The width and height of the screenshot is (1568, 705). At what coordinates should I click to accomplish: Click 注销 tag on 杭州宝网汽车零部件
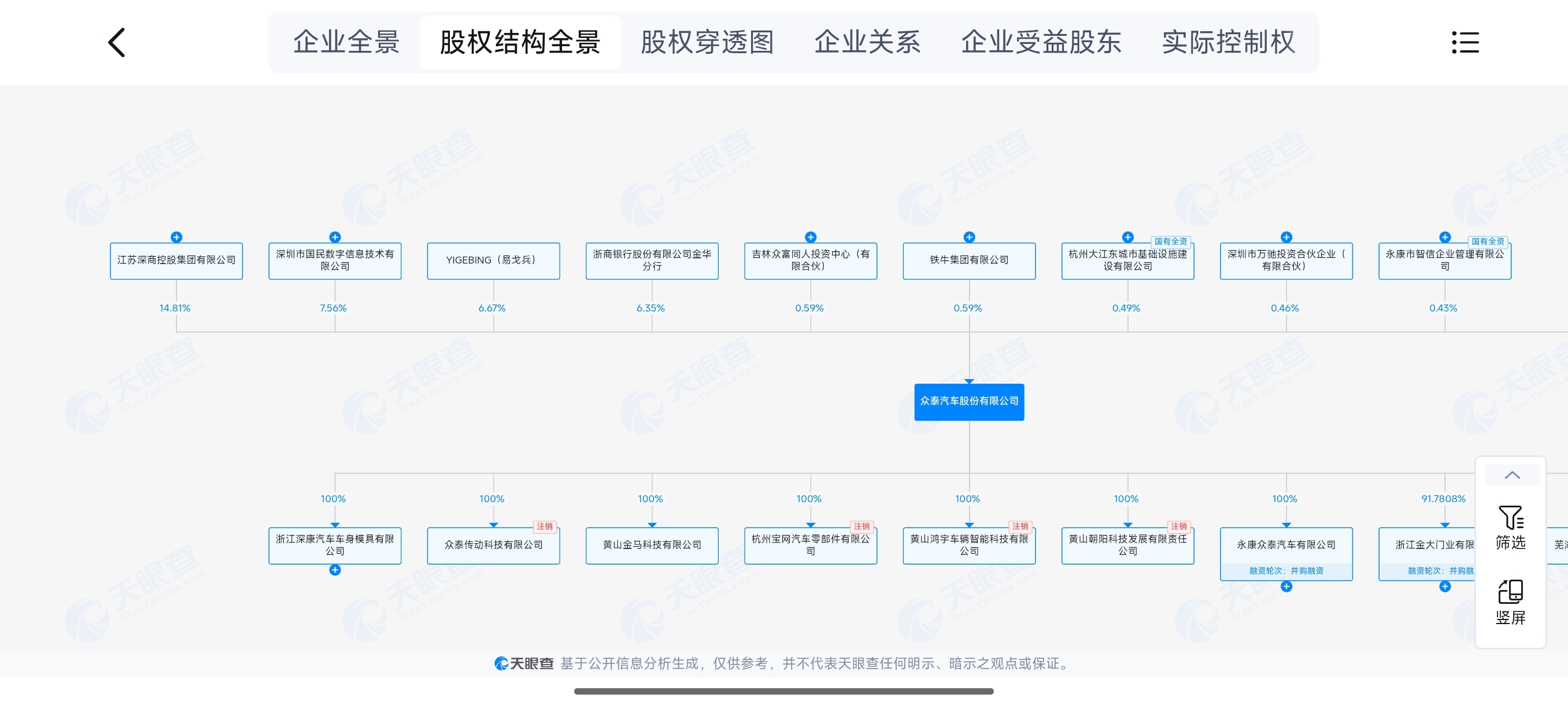(862, 526)
